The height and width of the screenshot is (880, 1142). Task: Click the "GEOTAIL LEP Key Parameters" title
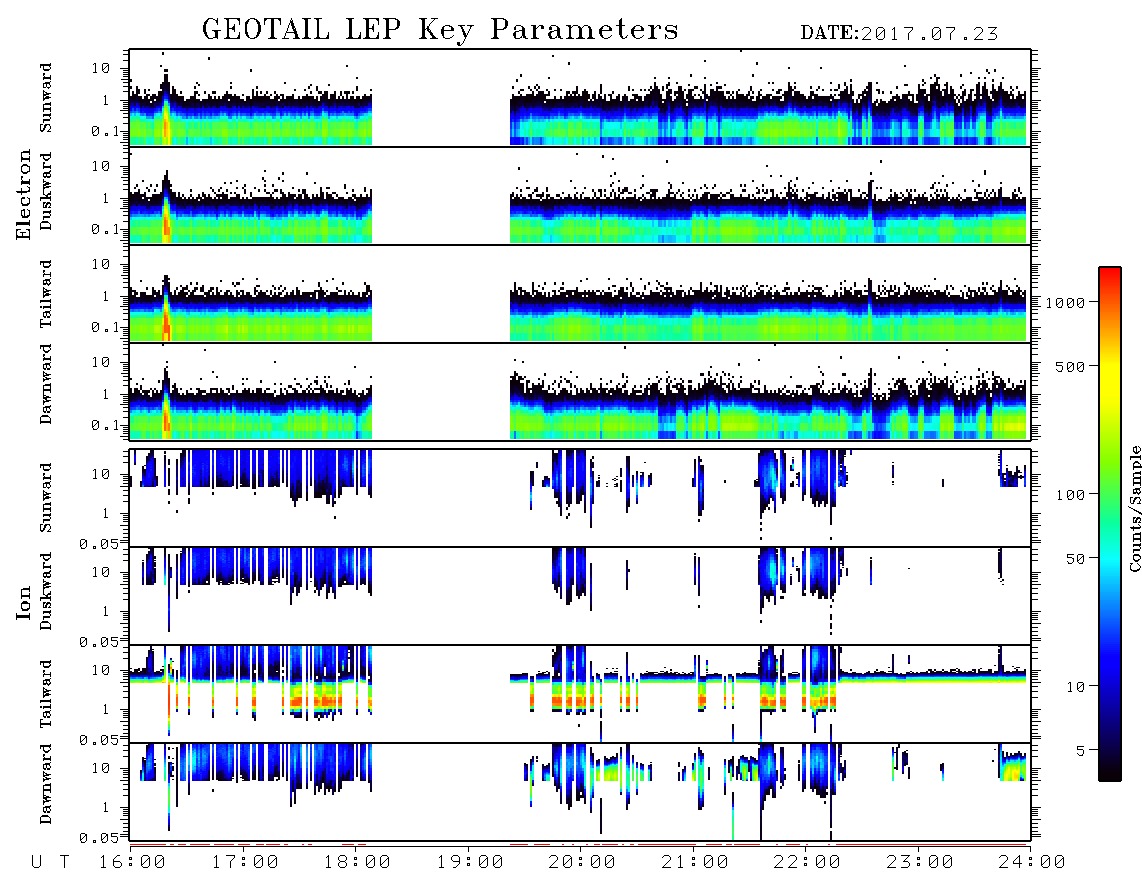click(x=440, y=30)
